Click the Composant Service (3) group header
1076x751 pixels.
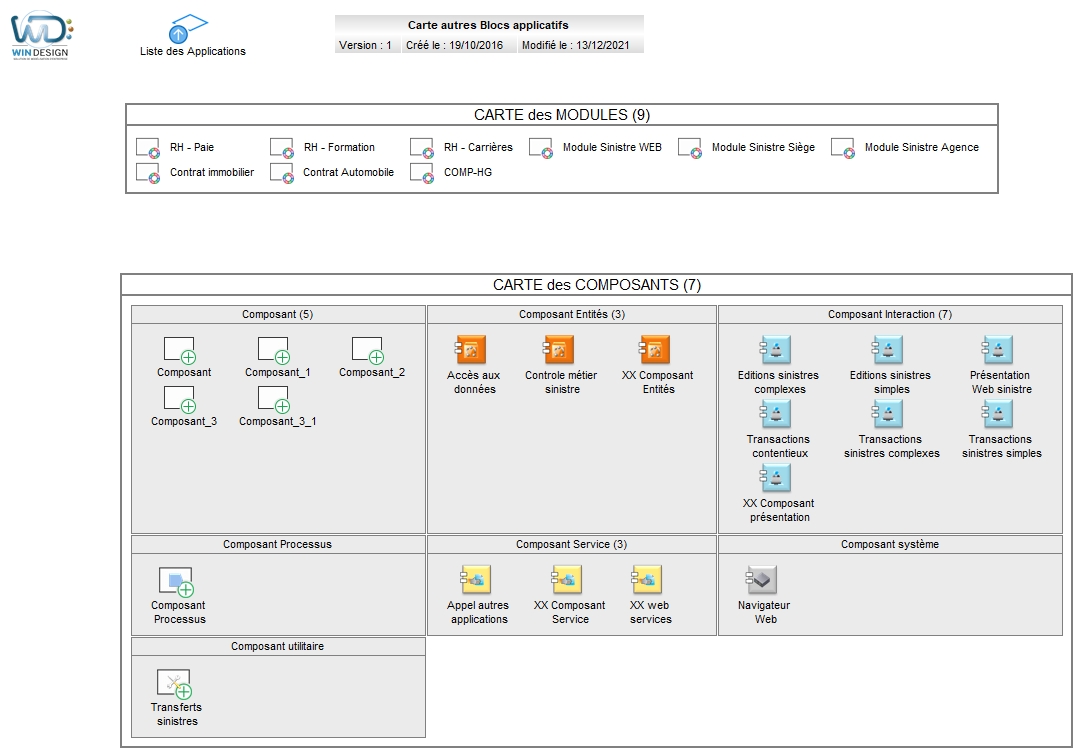tap(572, 544)
